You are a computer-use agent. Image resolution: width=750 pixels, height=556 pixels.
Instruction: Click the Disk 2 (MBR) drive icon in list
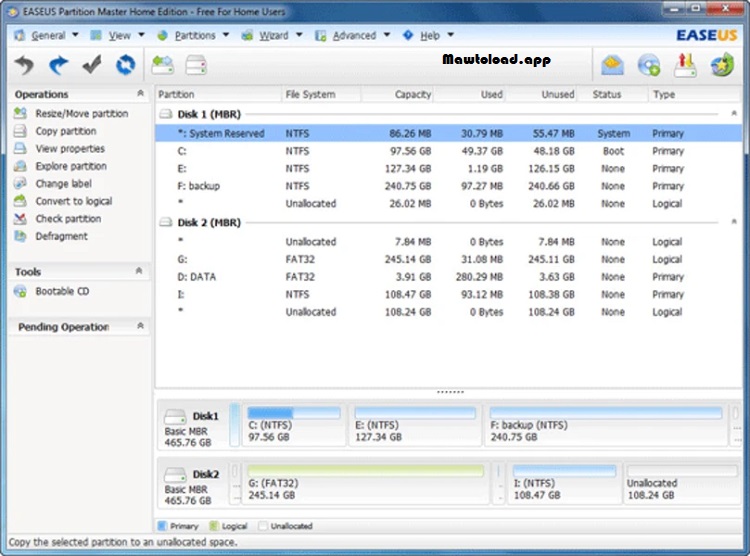(165, 222)
